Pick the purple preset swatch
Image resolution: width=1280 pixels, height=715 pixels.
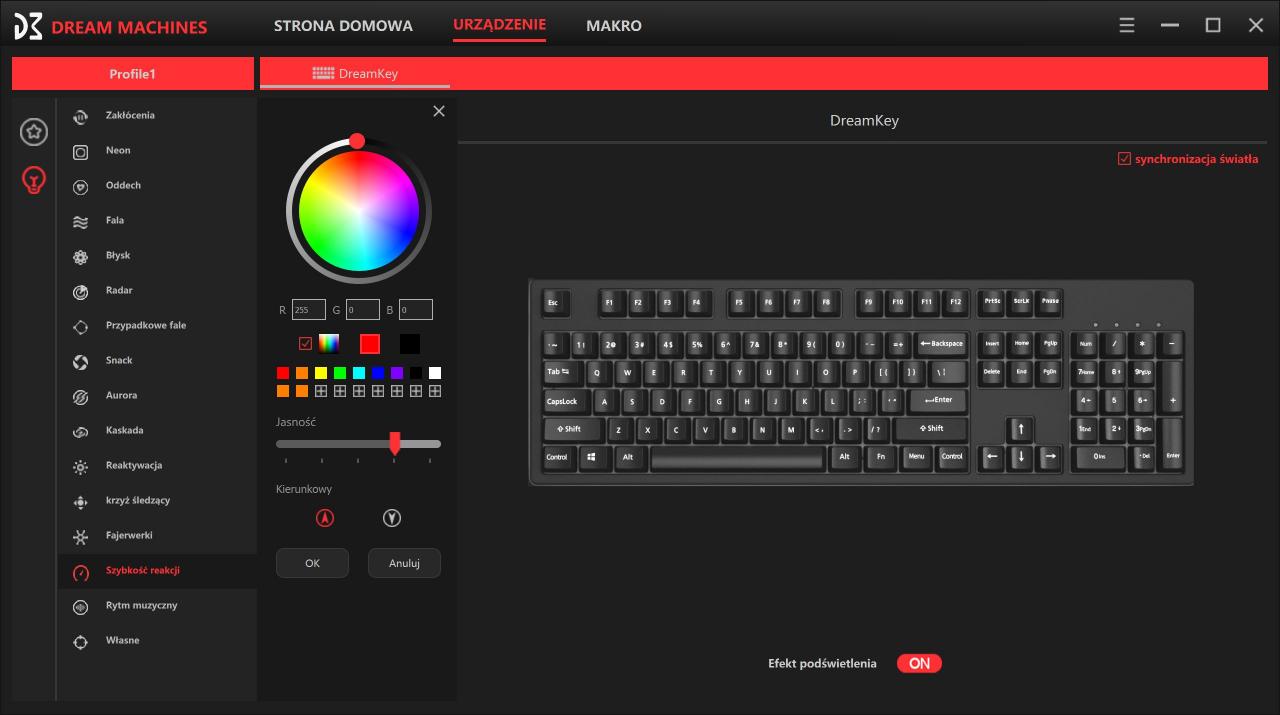pos(397,373)
